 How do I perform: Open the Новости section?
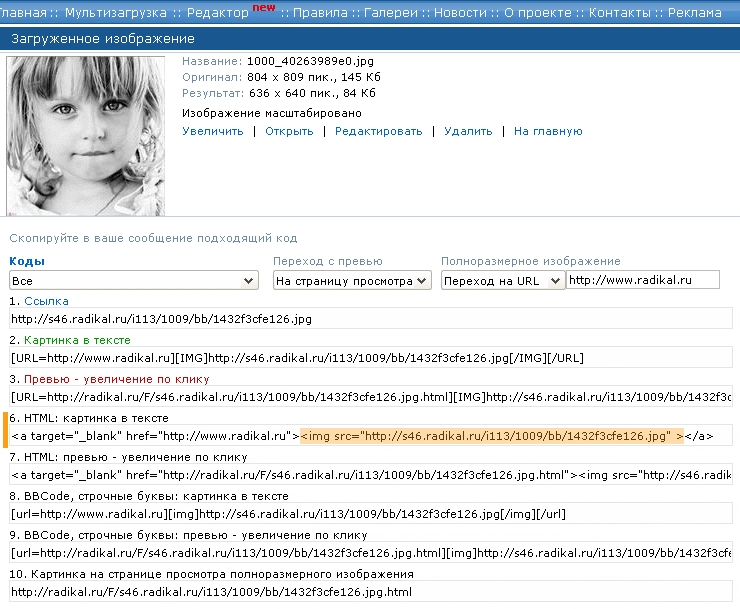coord(457,13)
